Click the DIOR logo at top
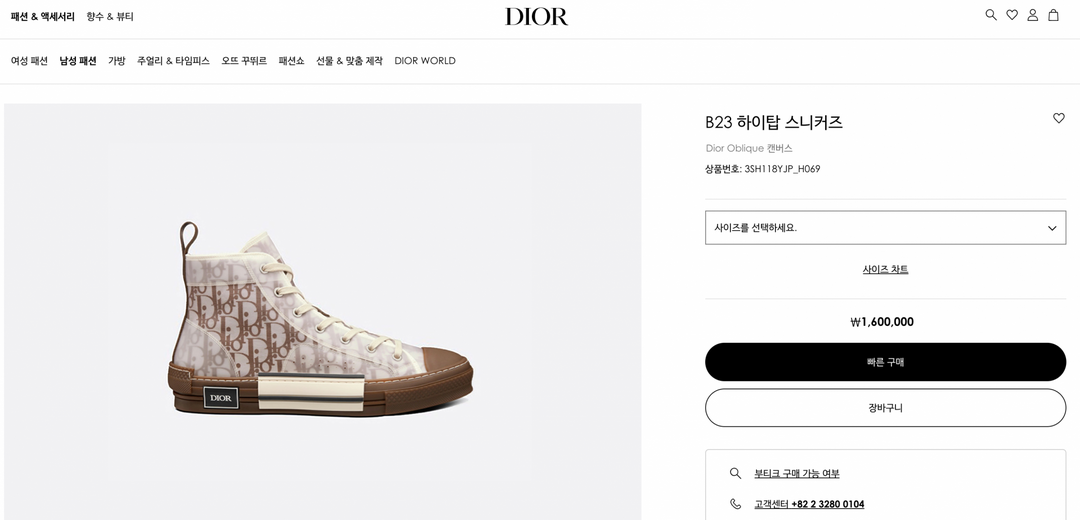The image size is (1080, 520). [x=537, y=17]
